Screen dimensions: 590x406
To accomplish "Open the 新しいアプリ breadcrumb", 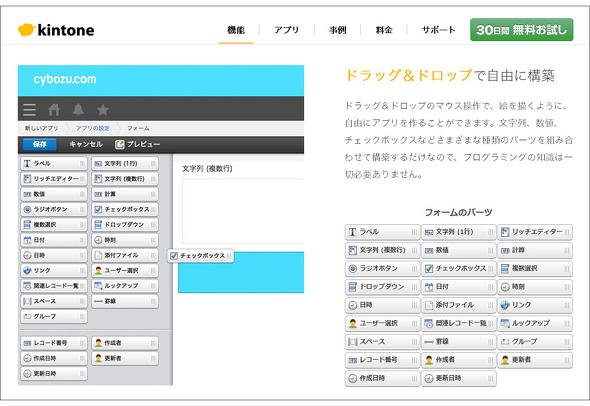I will [x=41, y=128].
